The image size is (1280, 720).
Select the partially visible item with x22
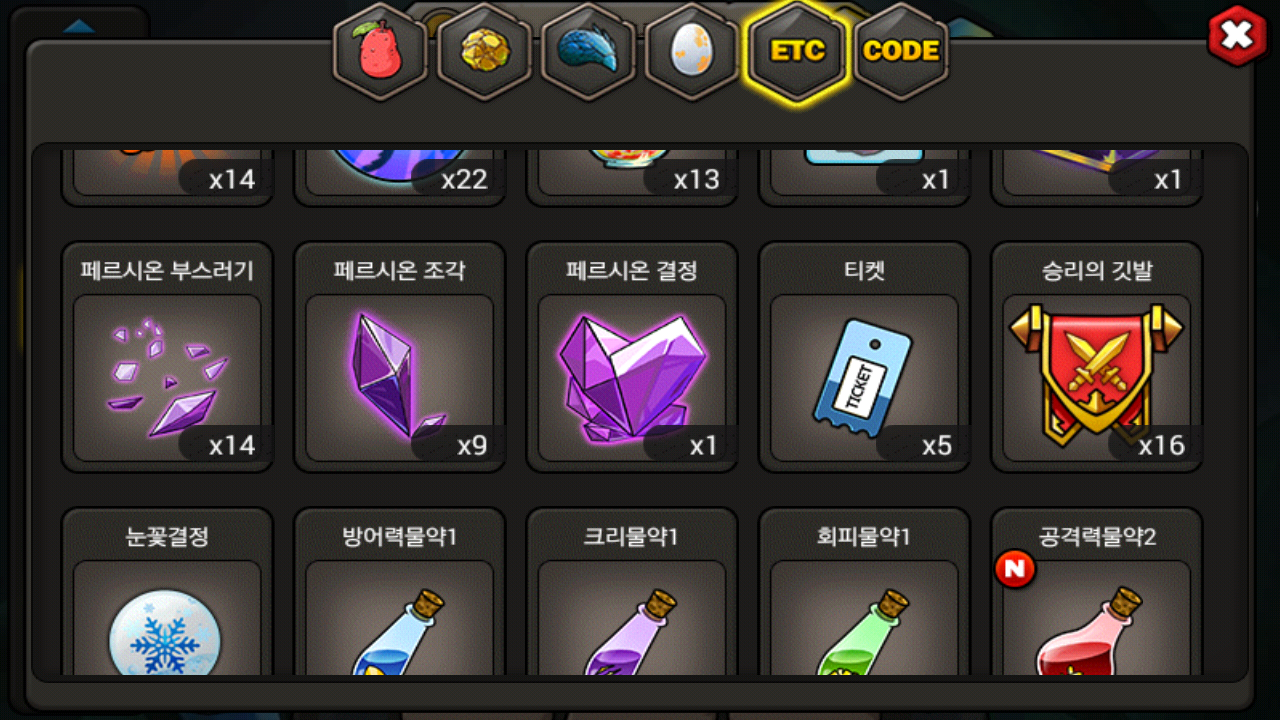coord(399,176)
